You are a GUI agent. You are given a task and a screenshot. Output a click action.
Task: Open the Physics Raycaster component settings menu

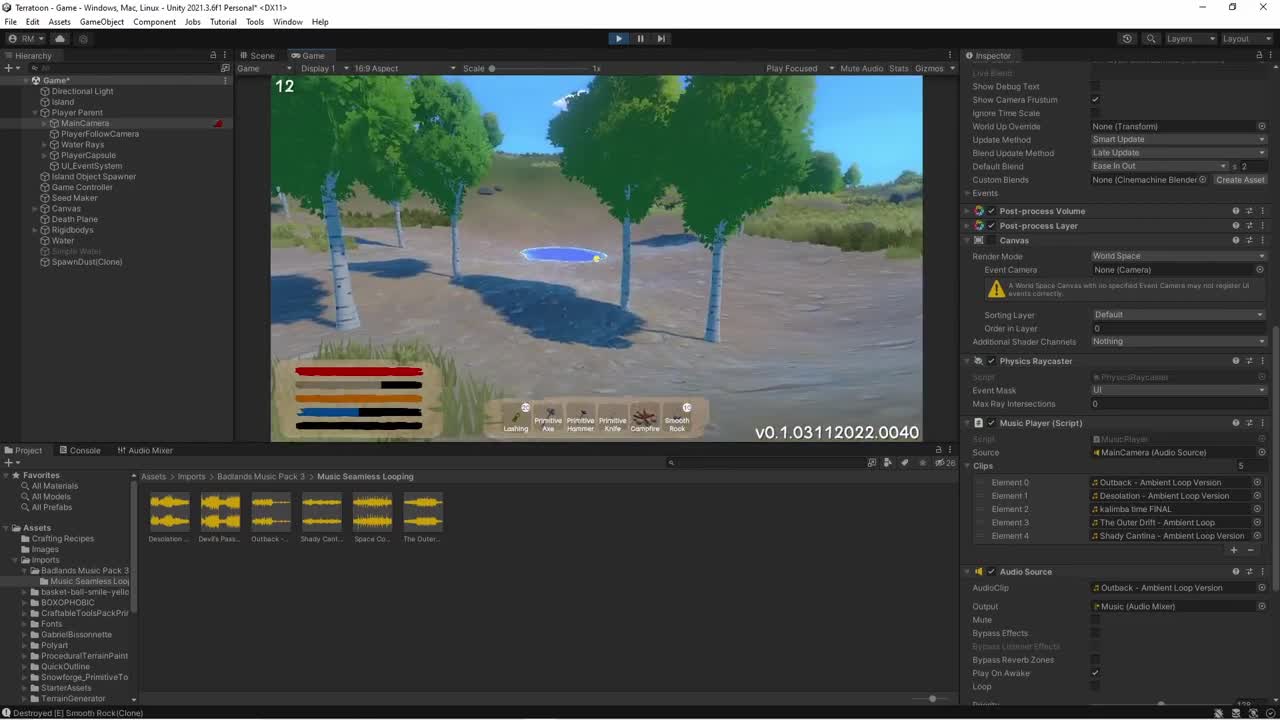(x=1262, y=360)
